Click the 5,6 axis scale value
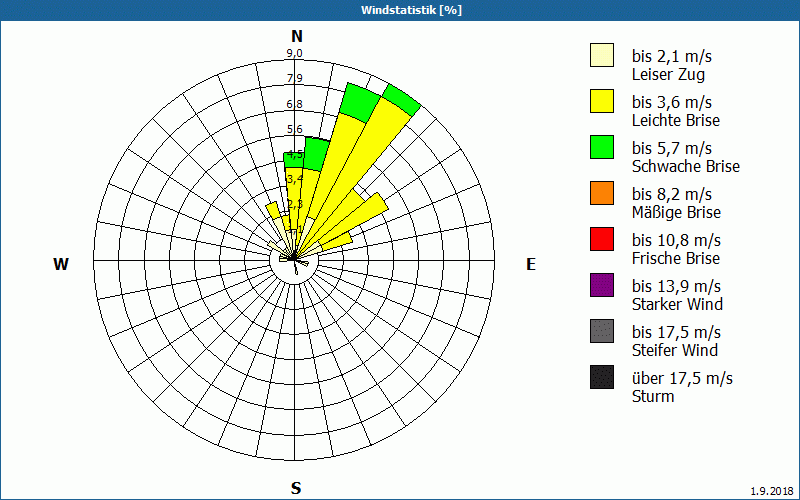 [x=294, y=129]
